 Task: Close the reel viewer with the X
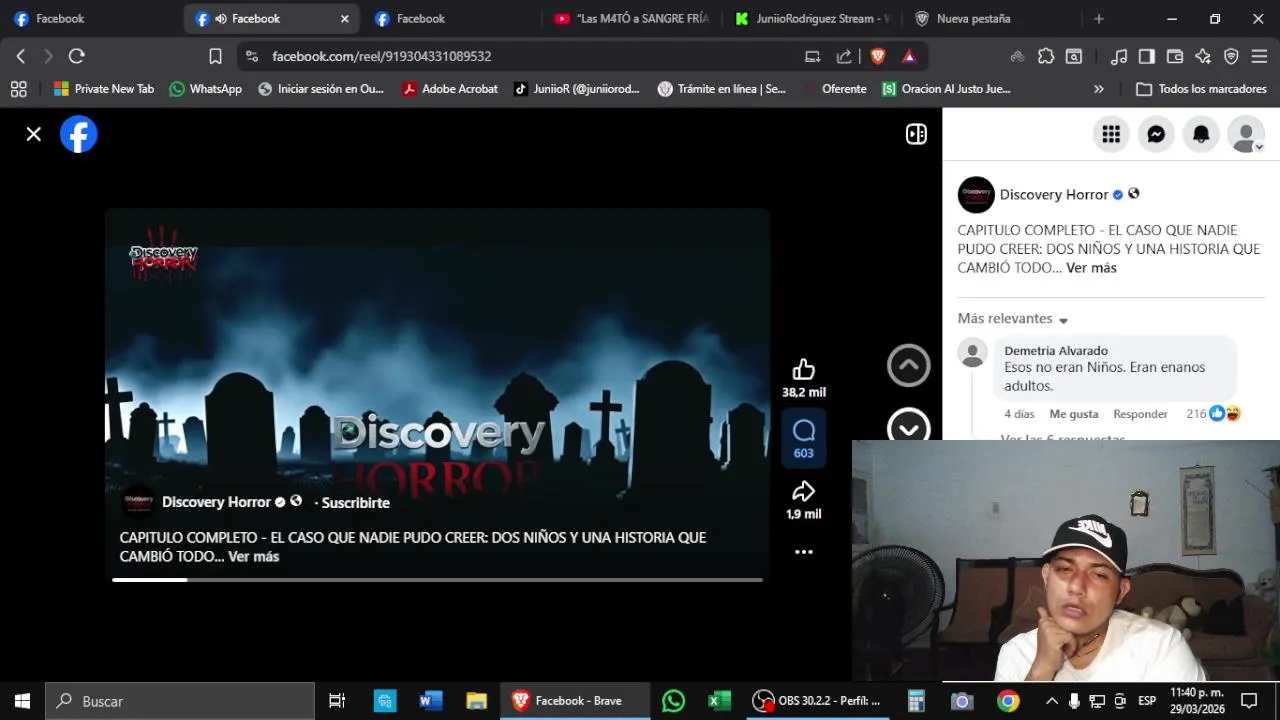click(33, 134)
